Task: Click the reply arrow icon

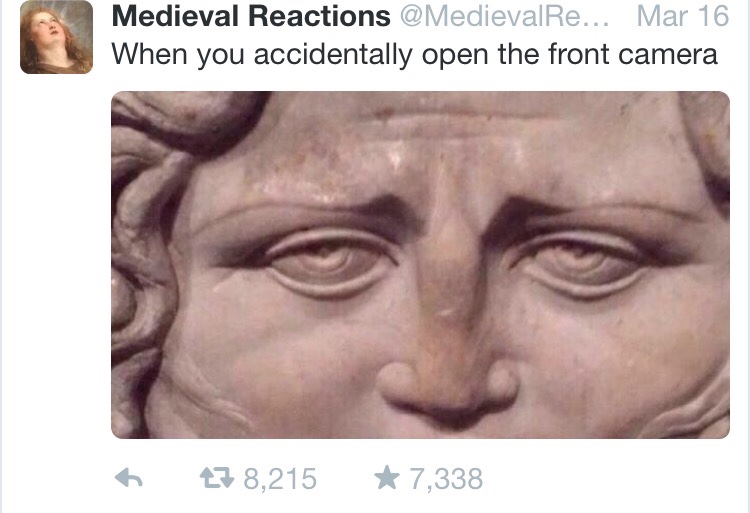Action: point(129,478)
